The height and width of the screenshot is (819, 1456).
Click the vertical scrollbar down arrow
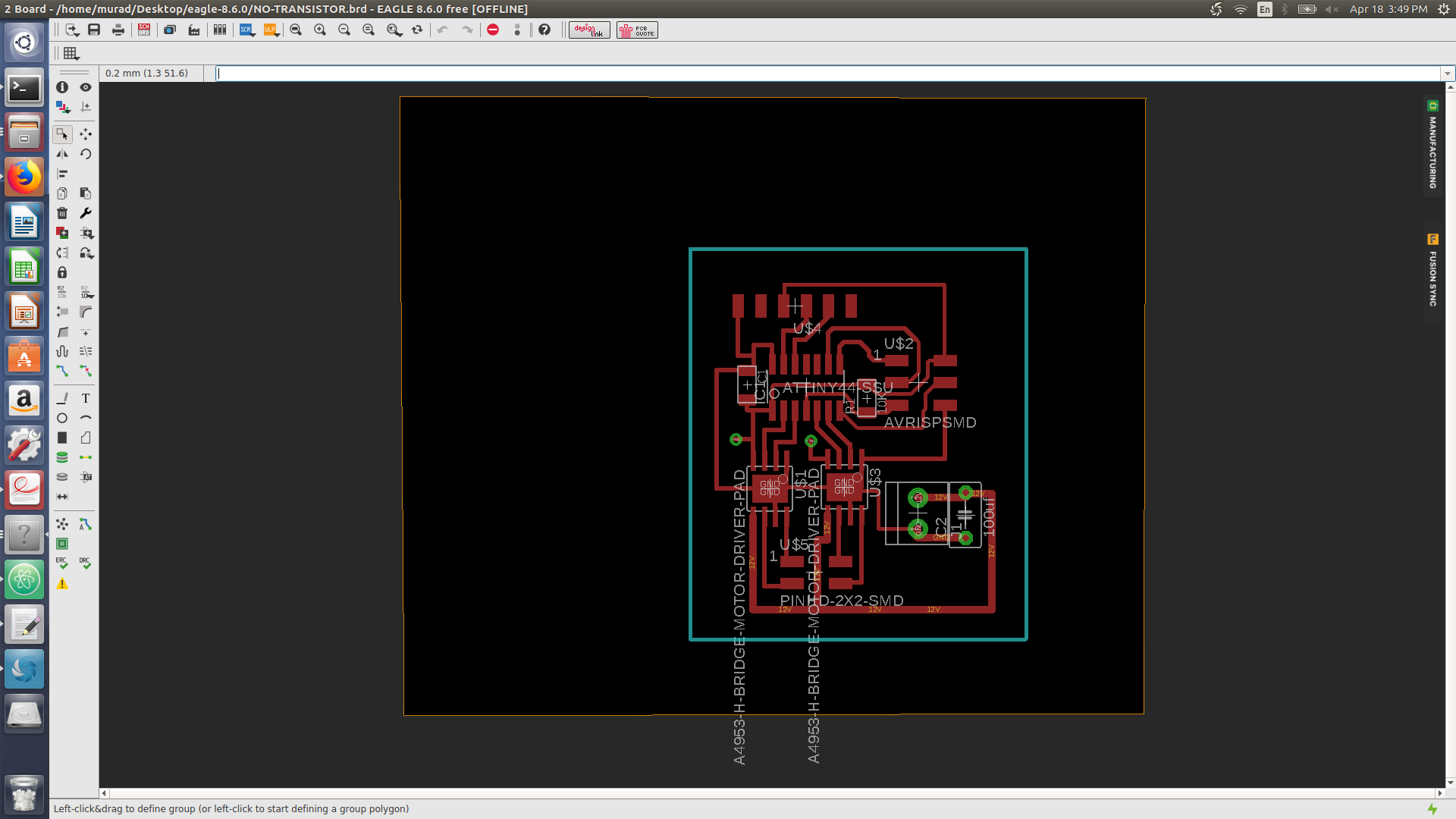[1450, 783]
